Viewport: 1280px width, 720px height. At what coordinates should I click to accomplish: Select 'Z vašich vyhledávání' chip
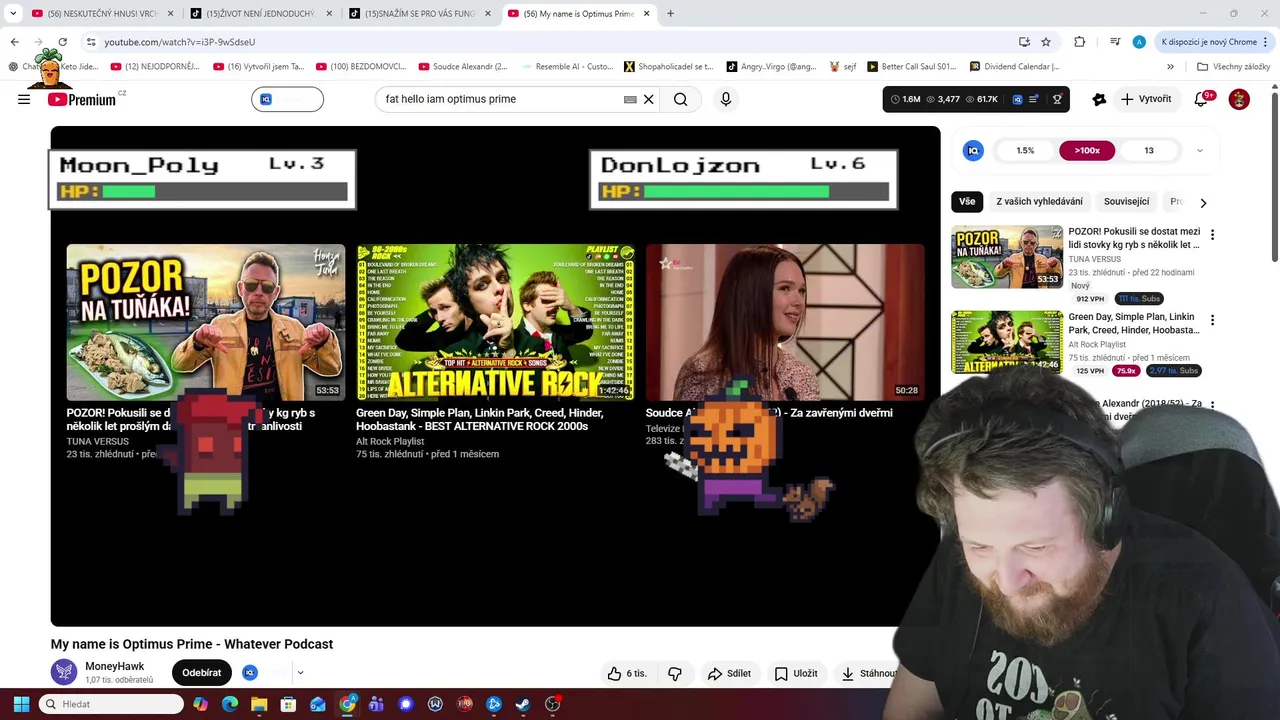[1039, 201]
